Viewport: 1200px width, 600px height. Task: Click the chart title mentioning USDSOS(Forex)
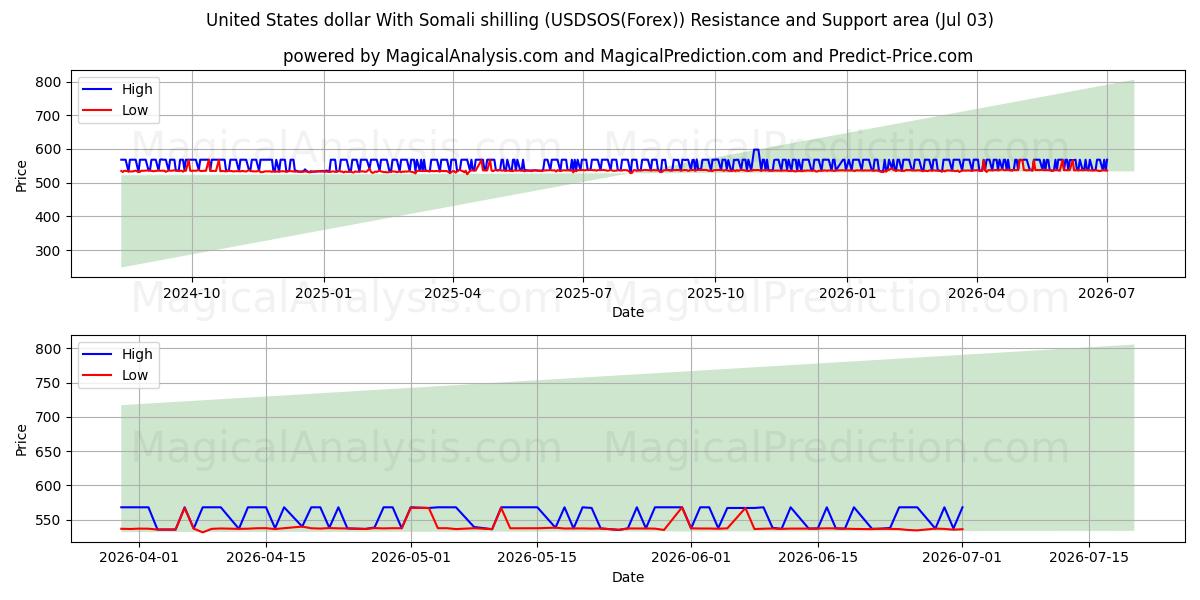[600, 20]
